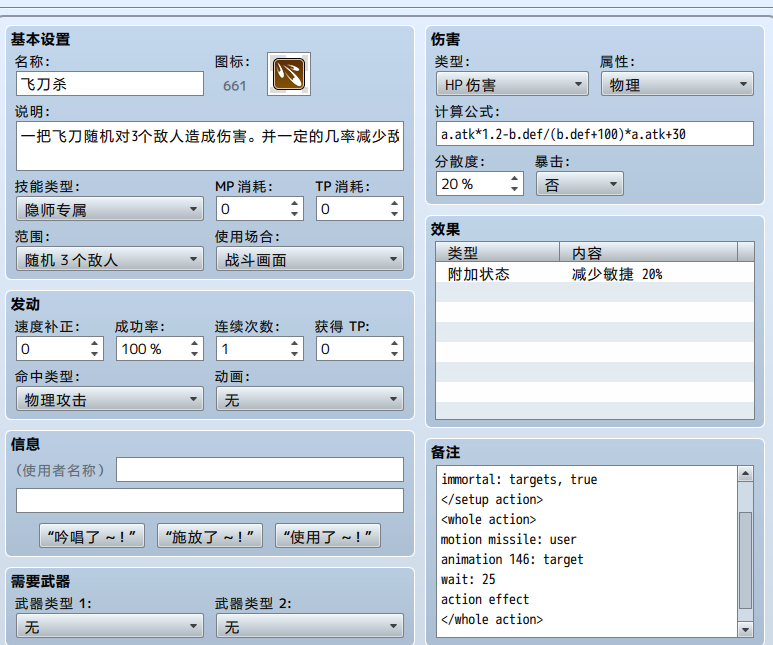This screenshot has width=773, height=645.
Task: Click the second message line field
Action: point(210,501)
